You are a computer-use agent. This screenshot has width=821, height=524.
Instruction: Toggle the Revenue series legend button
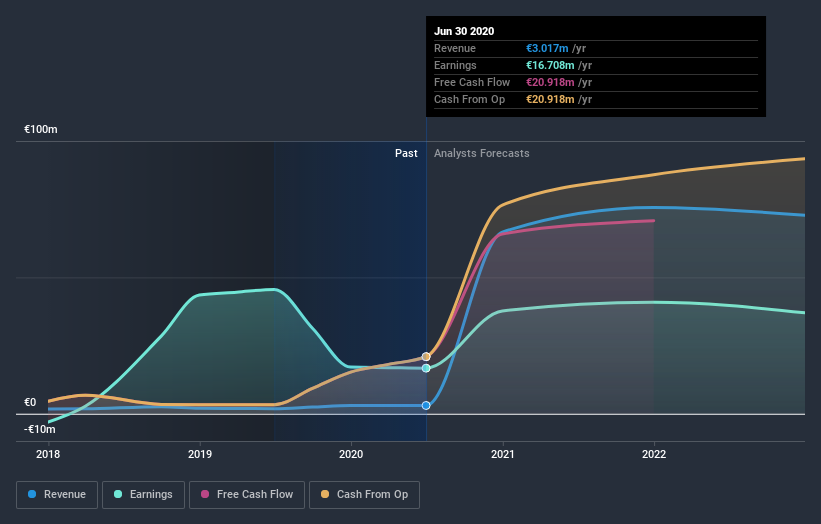pyautogui.click(x=57, y=495)
